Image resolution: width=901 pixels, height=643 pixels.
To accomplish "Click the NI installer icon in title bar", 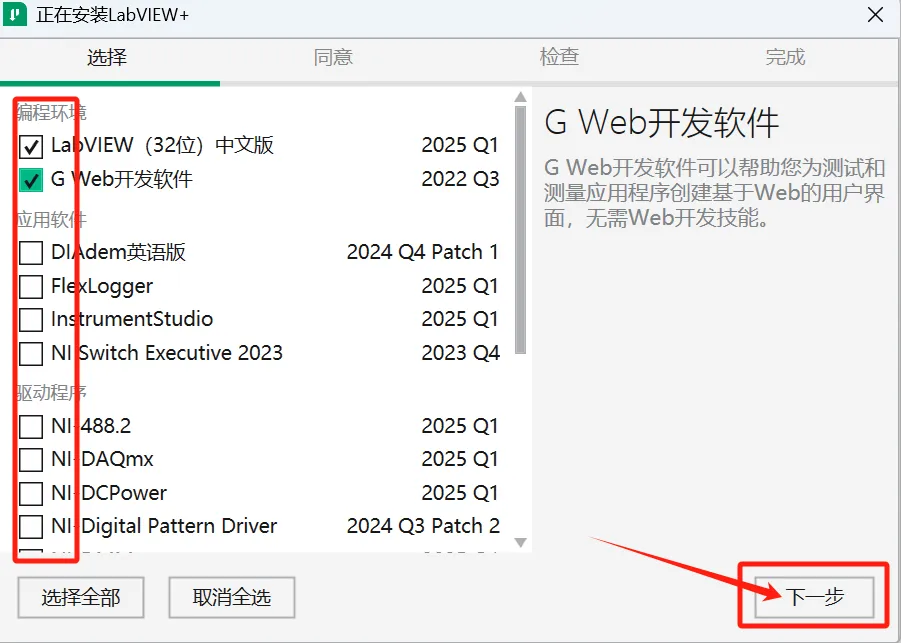I will [15, 14].
